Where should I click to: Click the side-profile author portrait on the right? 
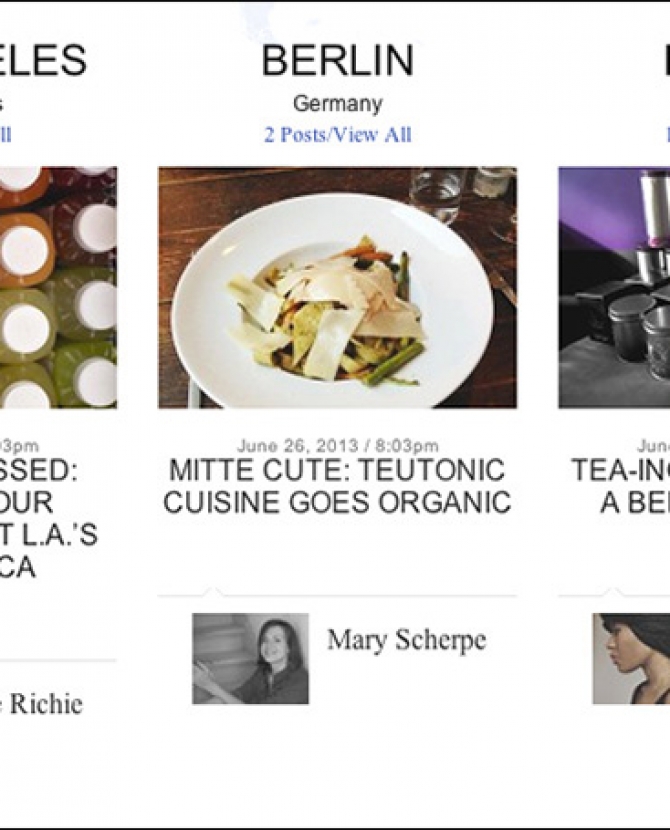click(x=631, y=658)
